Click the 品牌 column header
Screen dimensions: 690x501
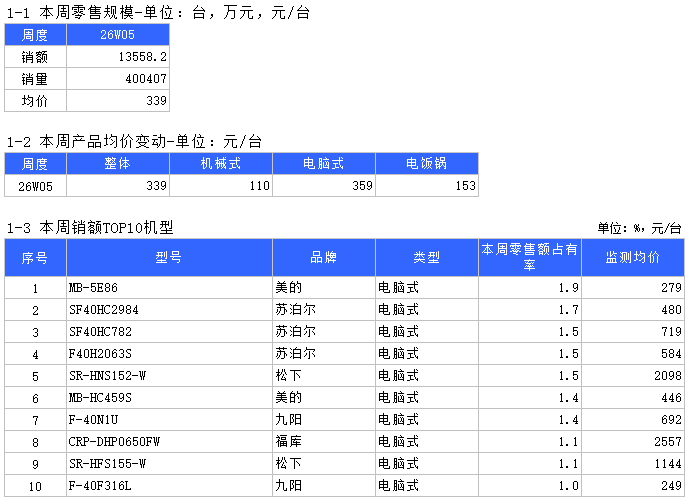tap(323, 258)
